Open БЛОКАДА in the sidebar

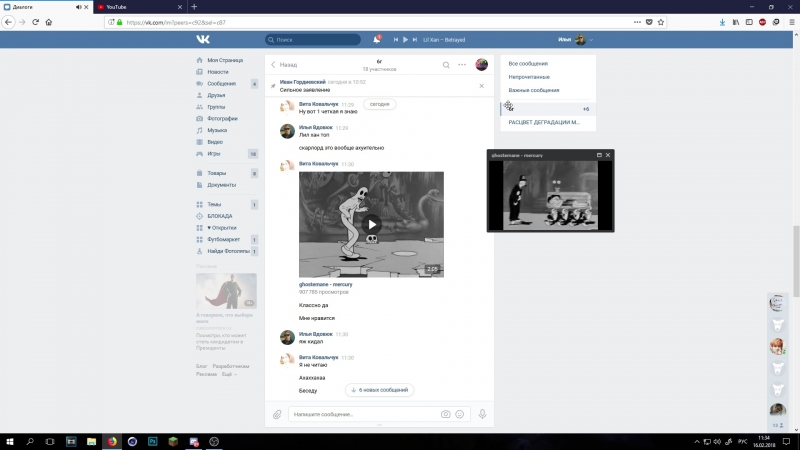220,216
